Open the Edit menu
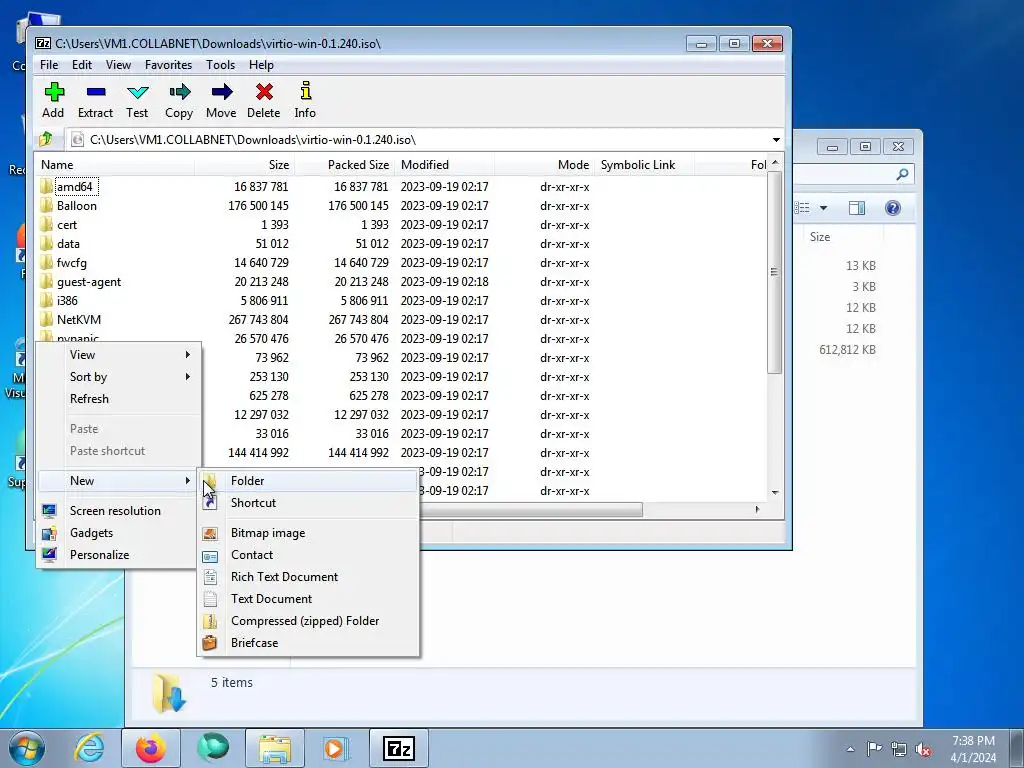Screen dimensions: 1024x768 click(82, 65)
